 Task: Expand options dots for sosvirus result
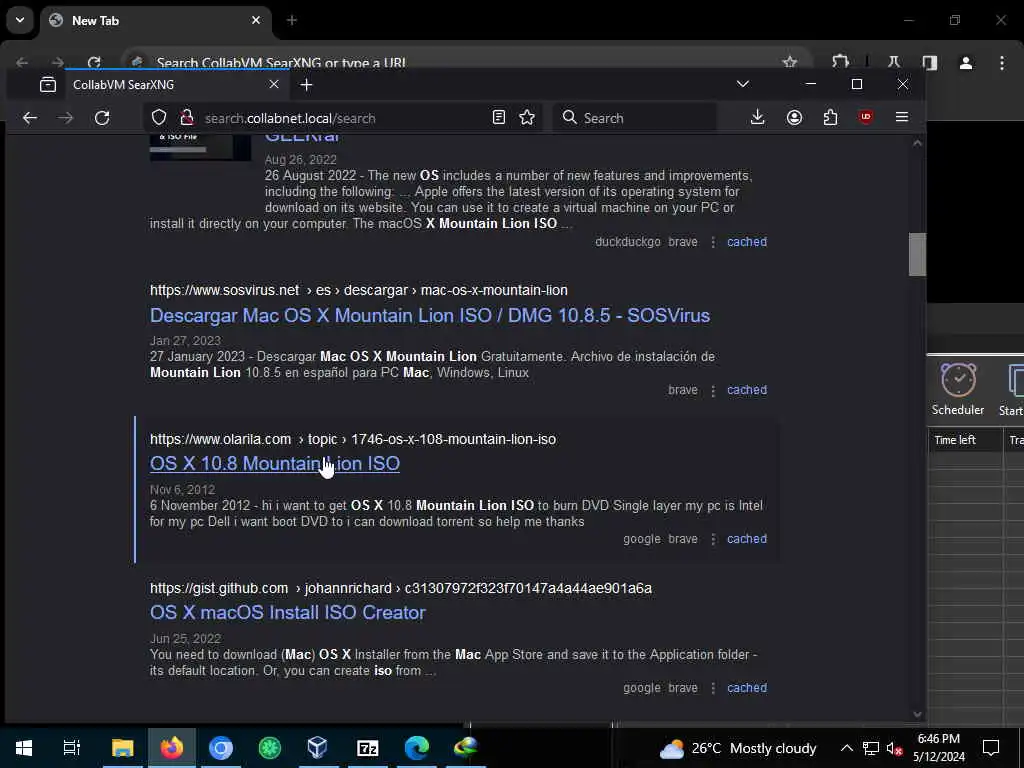pos(712,391)
